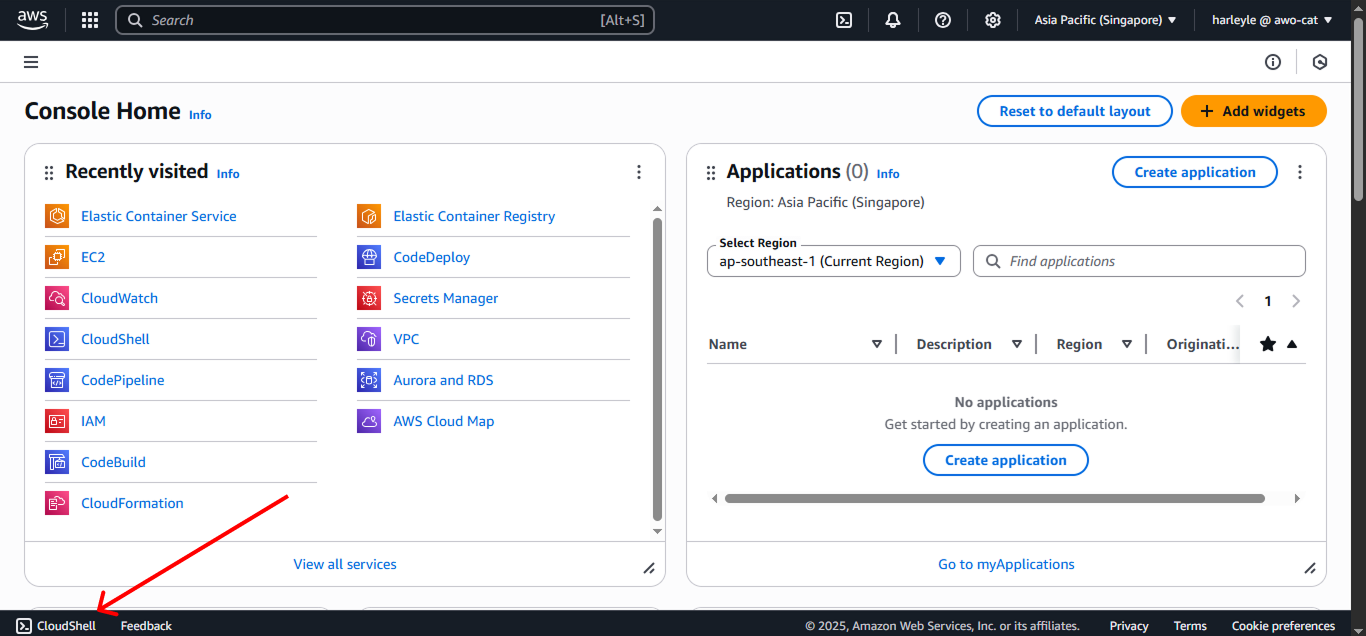Click the CloudShell service icon in list
Viewport: 1366px width, 636px height.
coord(57,339)
